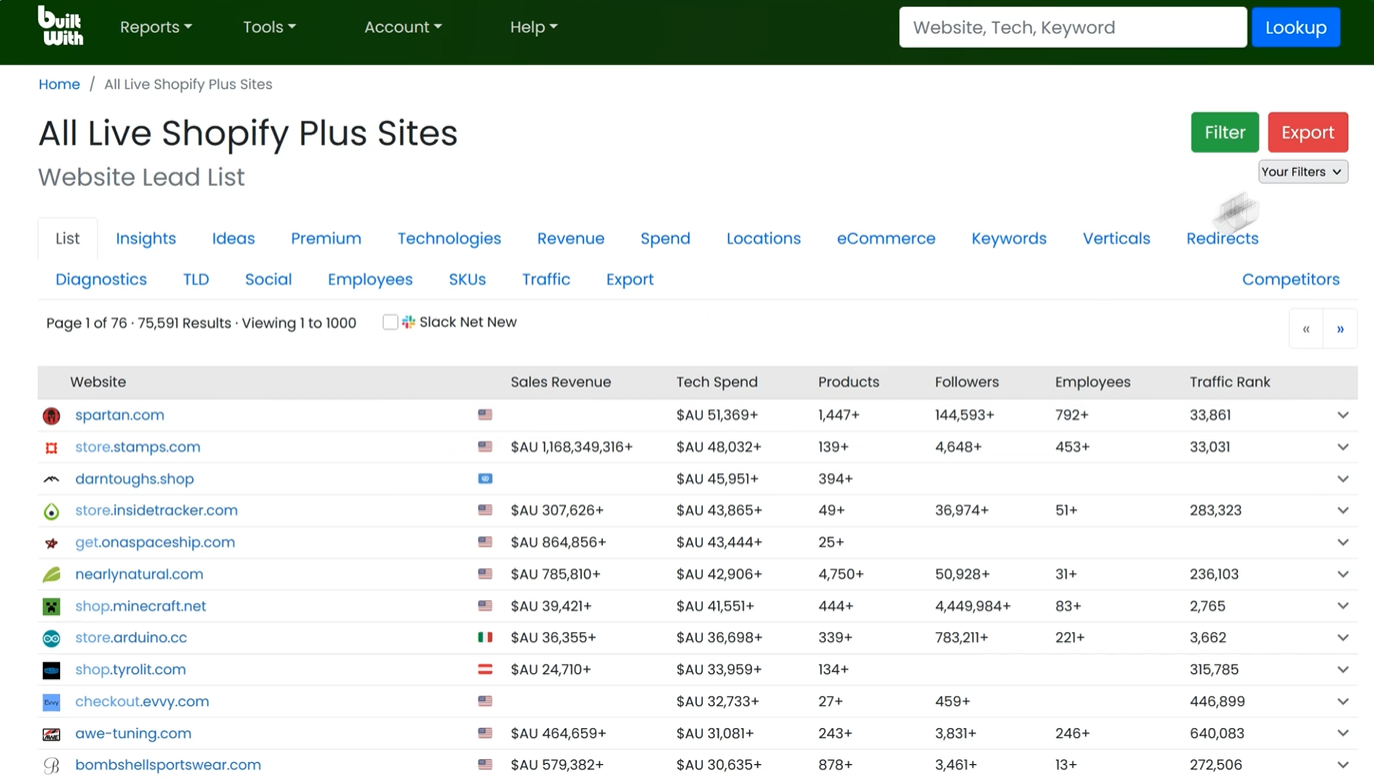Image resolution: width=1374 pixels, height=778 pixels.
Task: Sort by the Sales Revenue column header
Action: click(x=561, y=382)
